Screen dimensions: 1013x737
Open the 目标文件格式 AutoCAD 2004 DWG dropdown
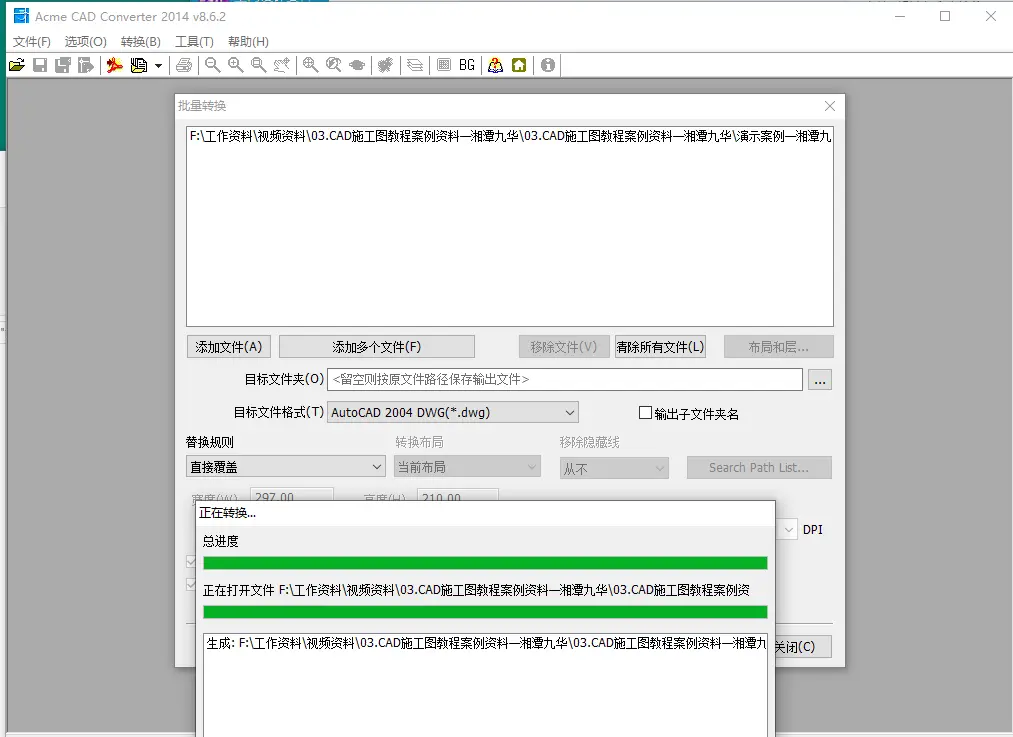coord(453,412)
